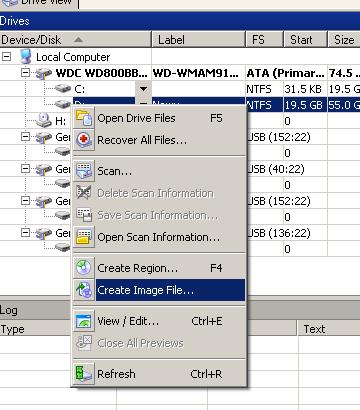Open Drive Files icon in context menu
The width and height of the screenshot is (360, 410).
[x=84, y=118]
